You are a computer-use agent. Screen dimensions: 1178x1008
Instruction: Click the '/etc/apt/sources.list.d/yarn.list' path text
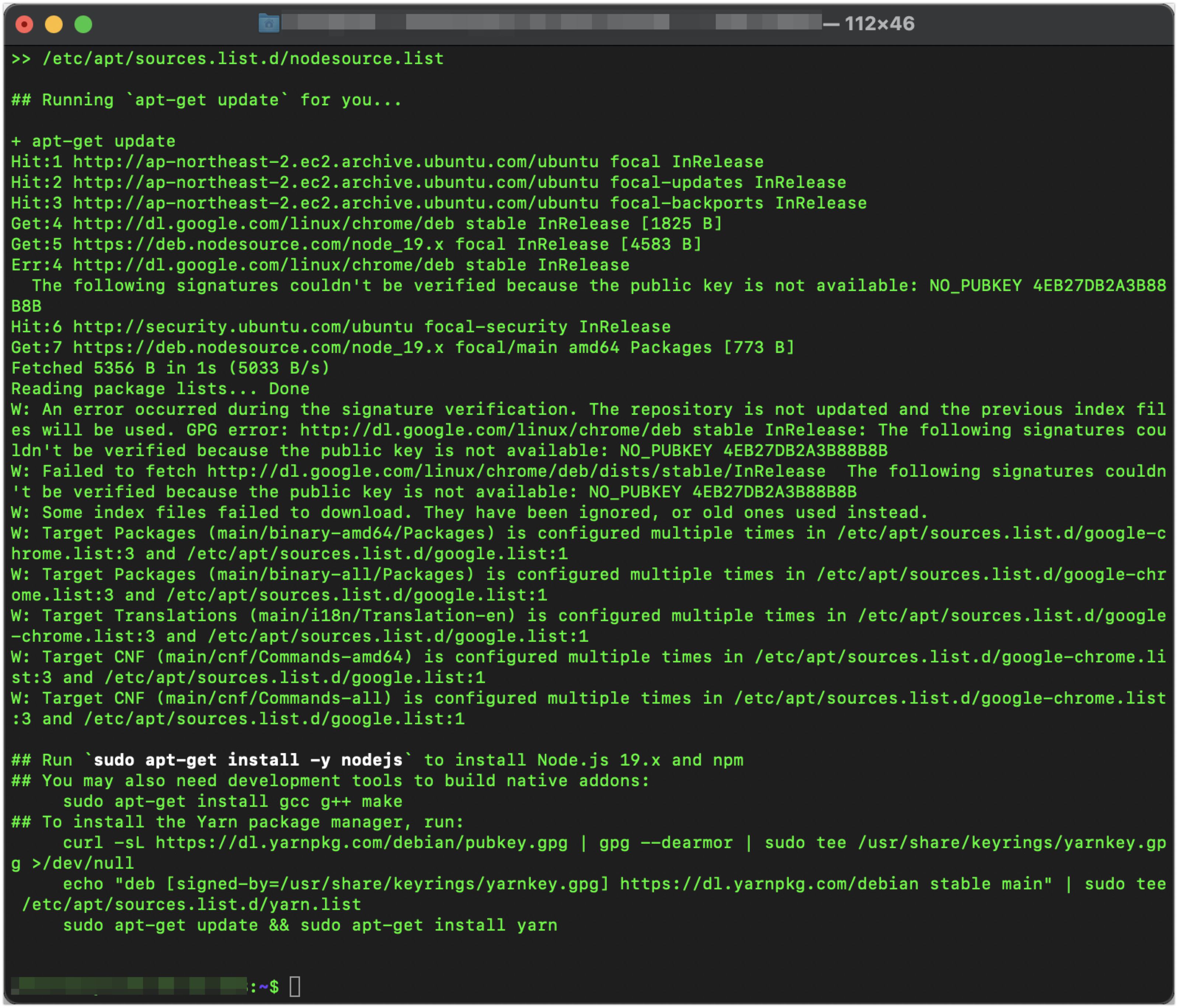(191, 904)
